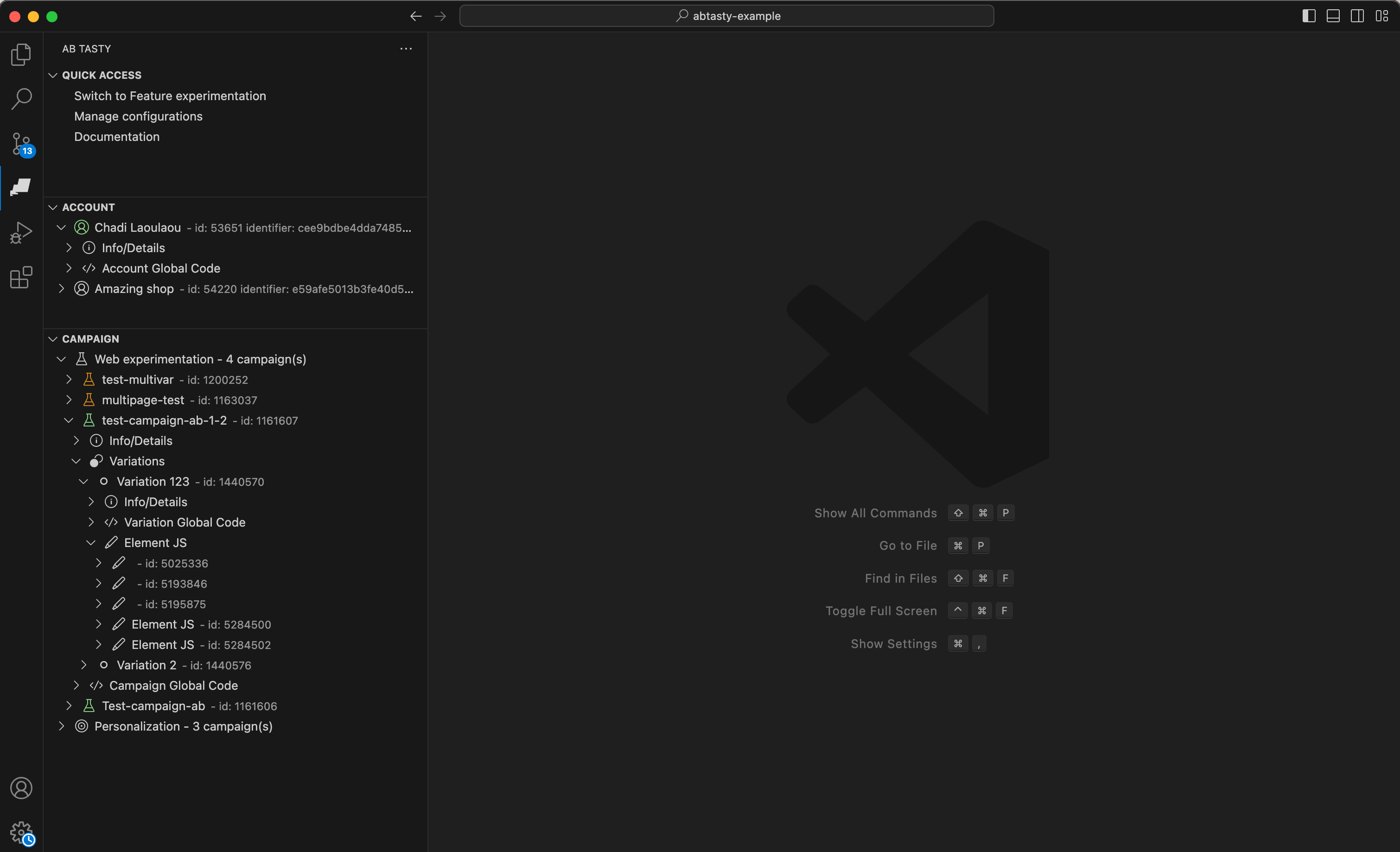The width and height of the screenshot is (1400, 852).
Task: Expand the Personalization - 3 campaign(s) node
Action: [x=61, y=726]
